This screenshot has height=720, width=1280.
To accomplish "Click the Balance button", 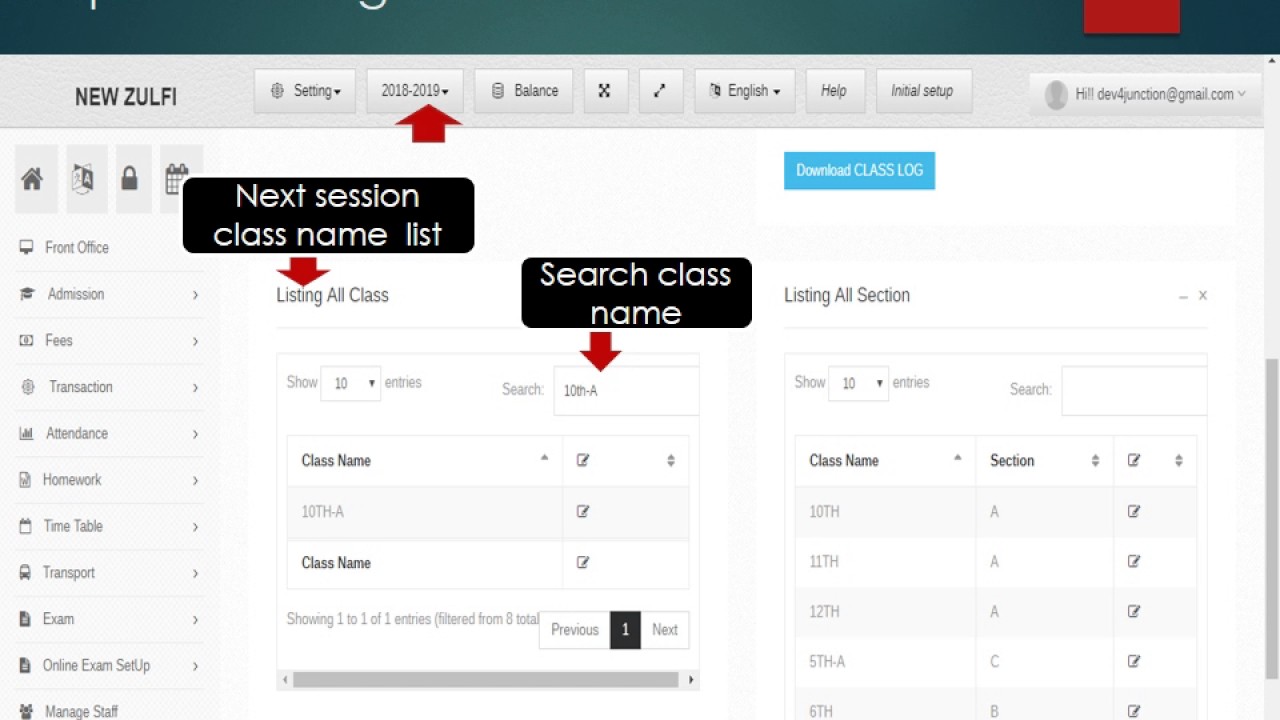I will pos(524,91).
